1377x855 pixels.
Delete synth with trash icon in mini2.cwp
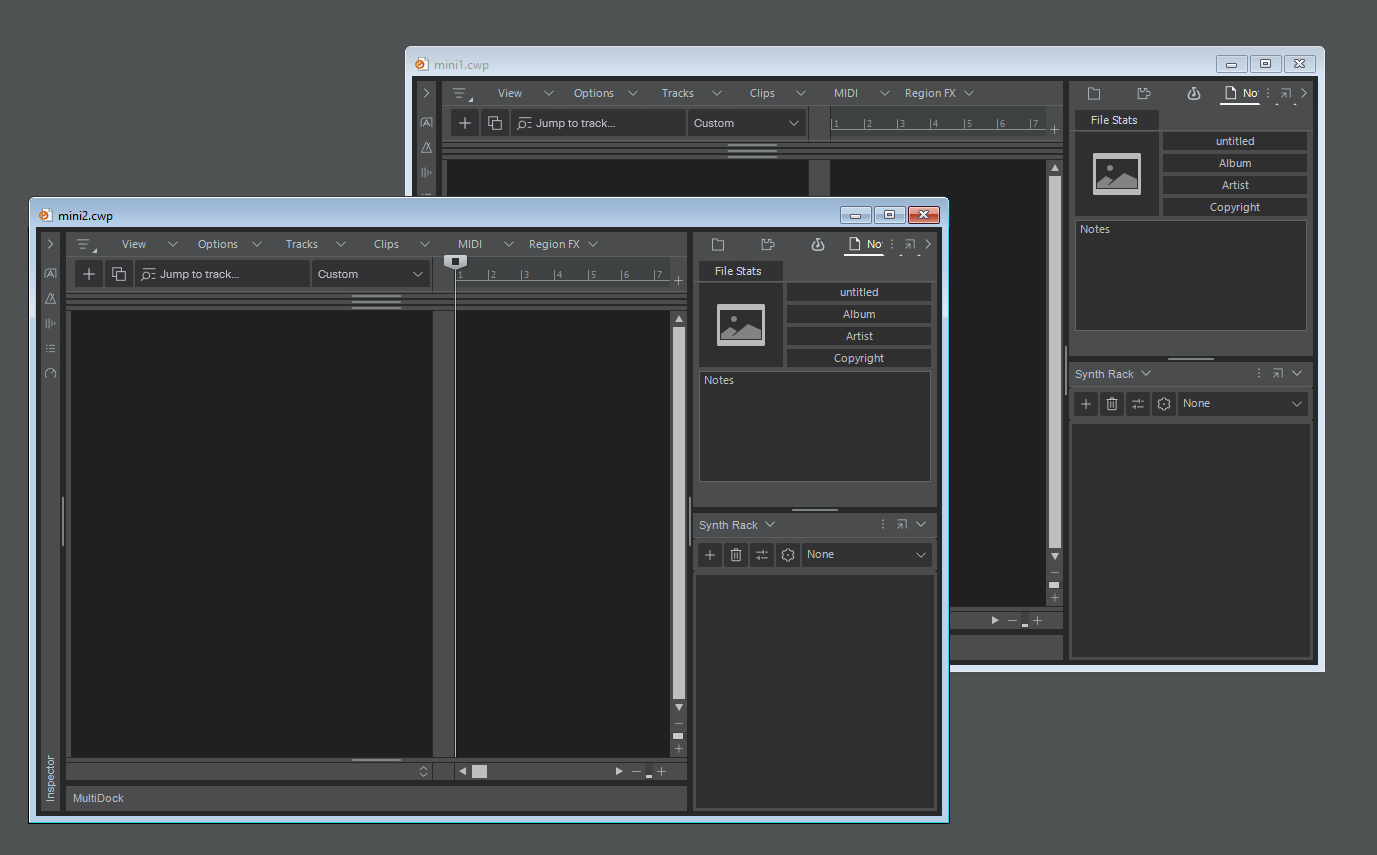tap(736, 555)
